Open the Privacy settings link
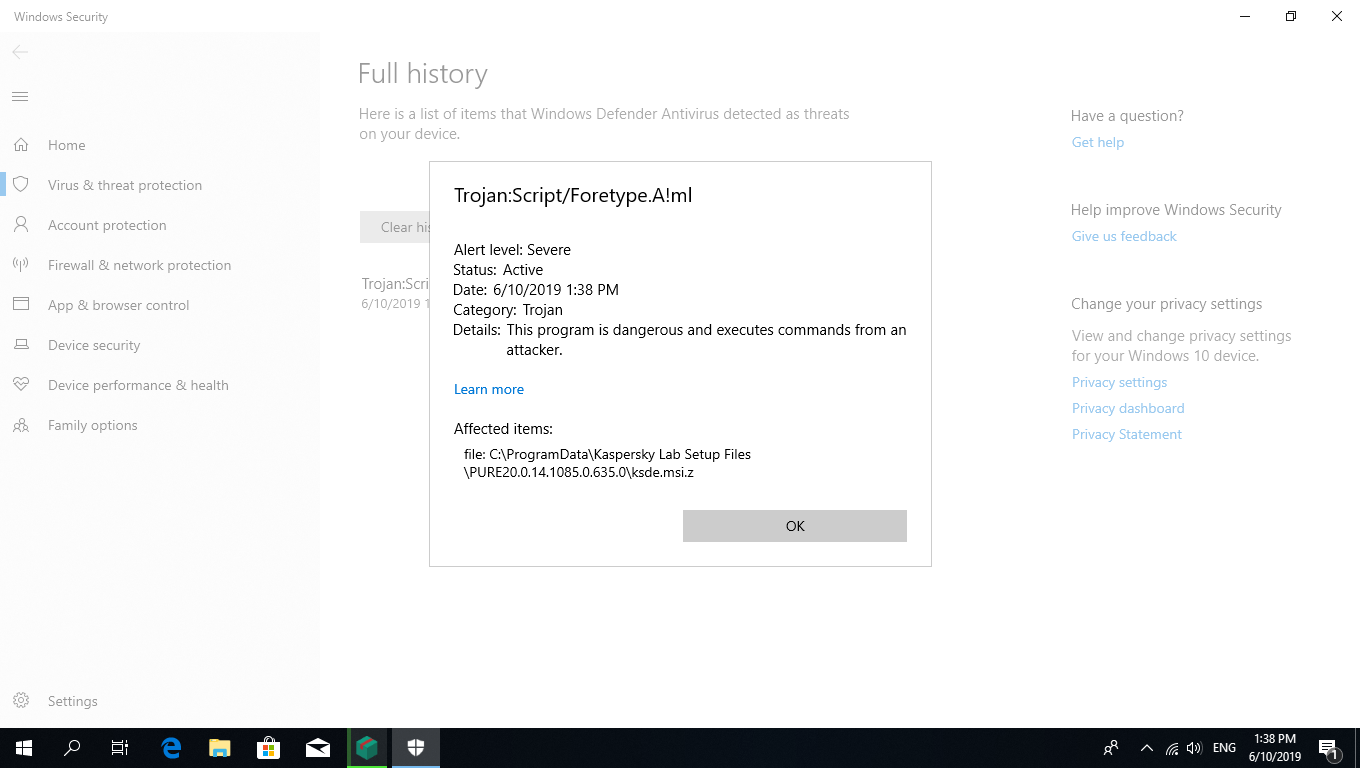This screenshot has height=768, width=1360. pyautogui.click(x=1119, y=382)
